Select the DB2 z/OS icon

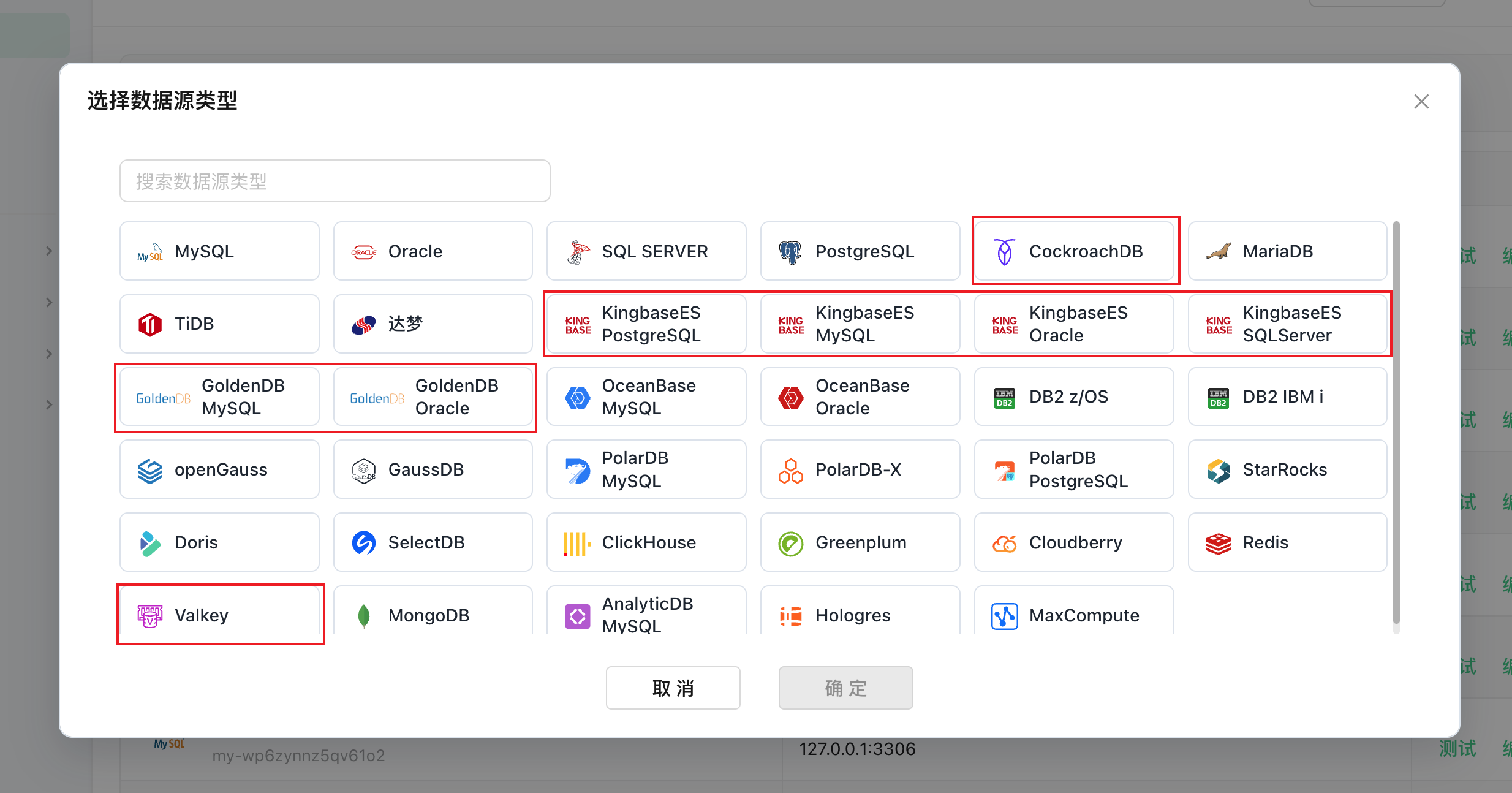pos(1004,398)
